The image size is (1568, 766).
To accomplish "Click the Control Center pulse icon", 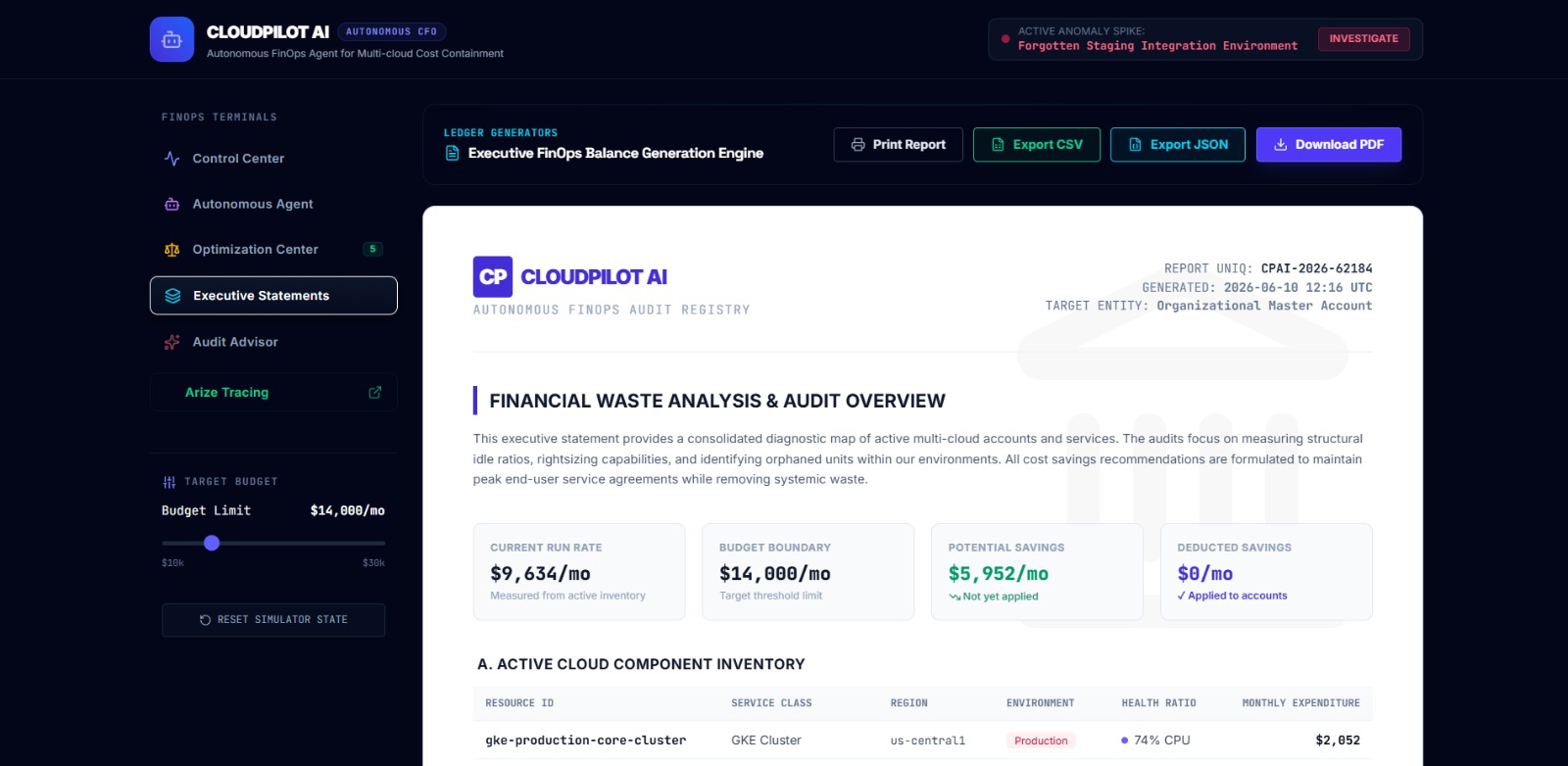I will [172, 159].
